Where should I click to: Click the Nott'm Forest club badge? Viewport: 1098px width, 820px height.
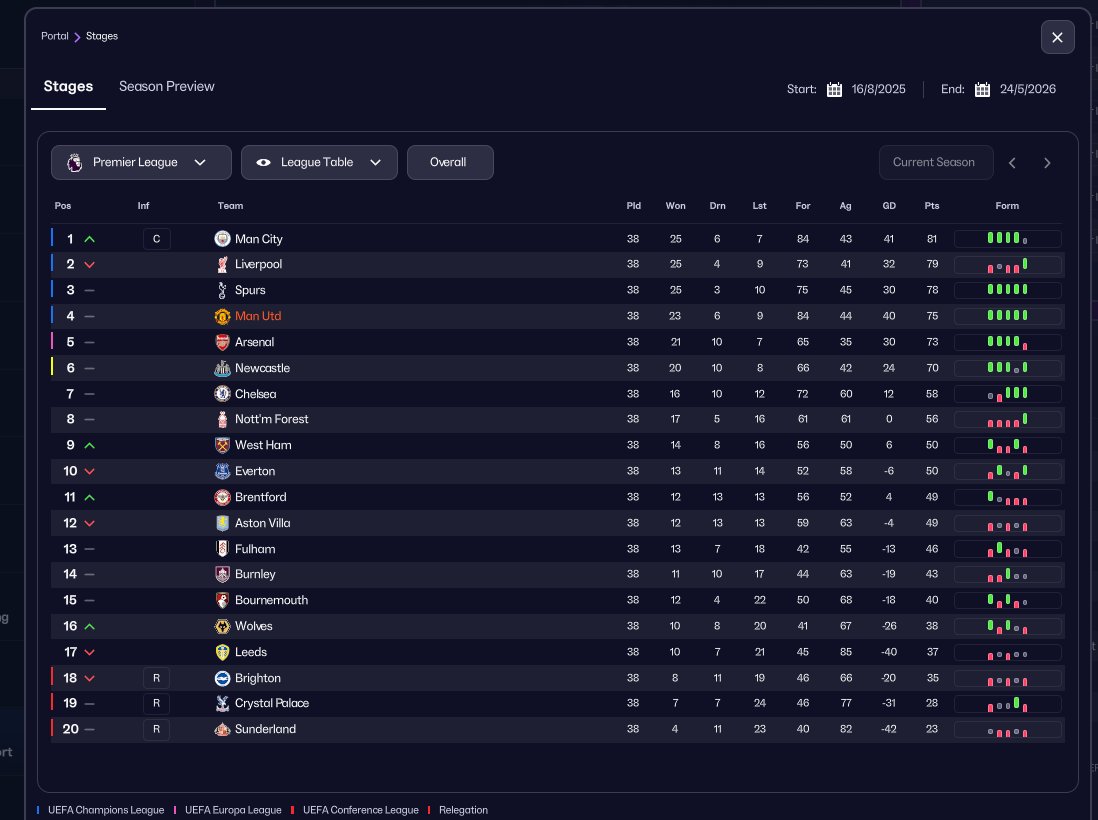(222, 419)
